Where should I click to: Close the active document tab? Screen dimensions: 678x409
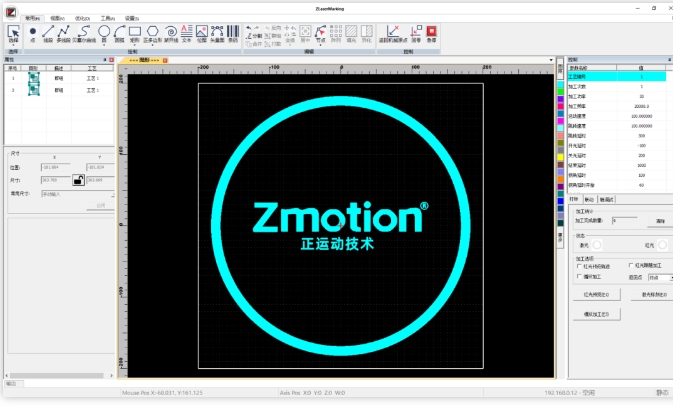pos(165,60)
